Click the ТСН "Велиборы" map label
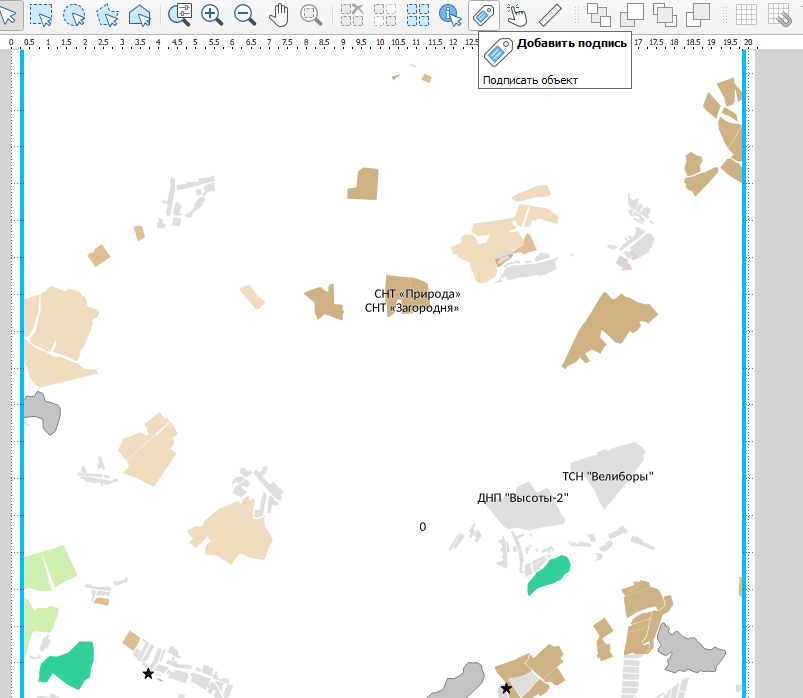803x698 pixels. tap(607, 477)
